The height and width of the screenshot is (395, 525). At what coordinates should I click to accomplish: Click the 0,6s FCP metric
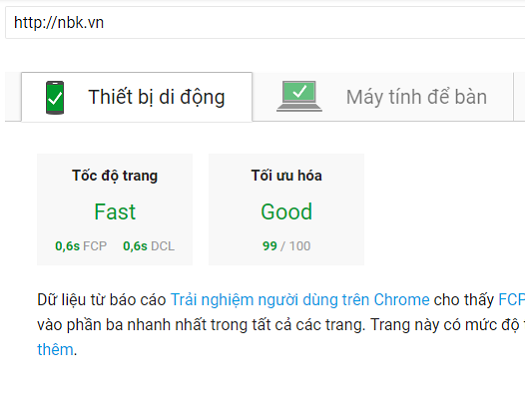81,246
